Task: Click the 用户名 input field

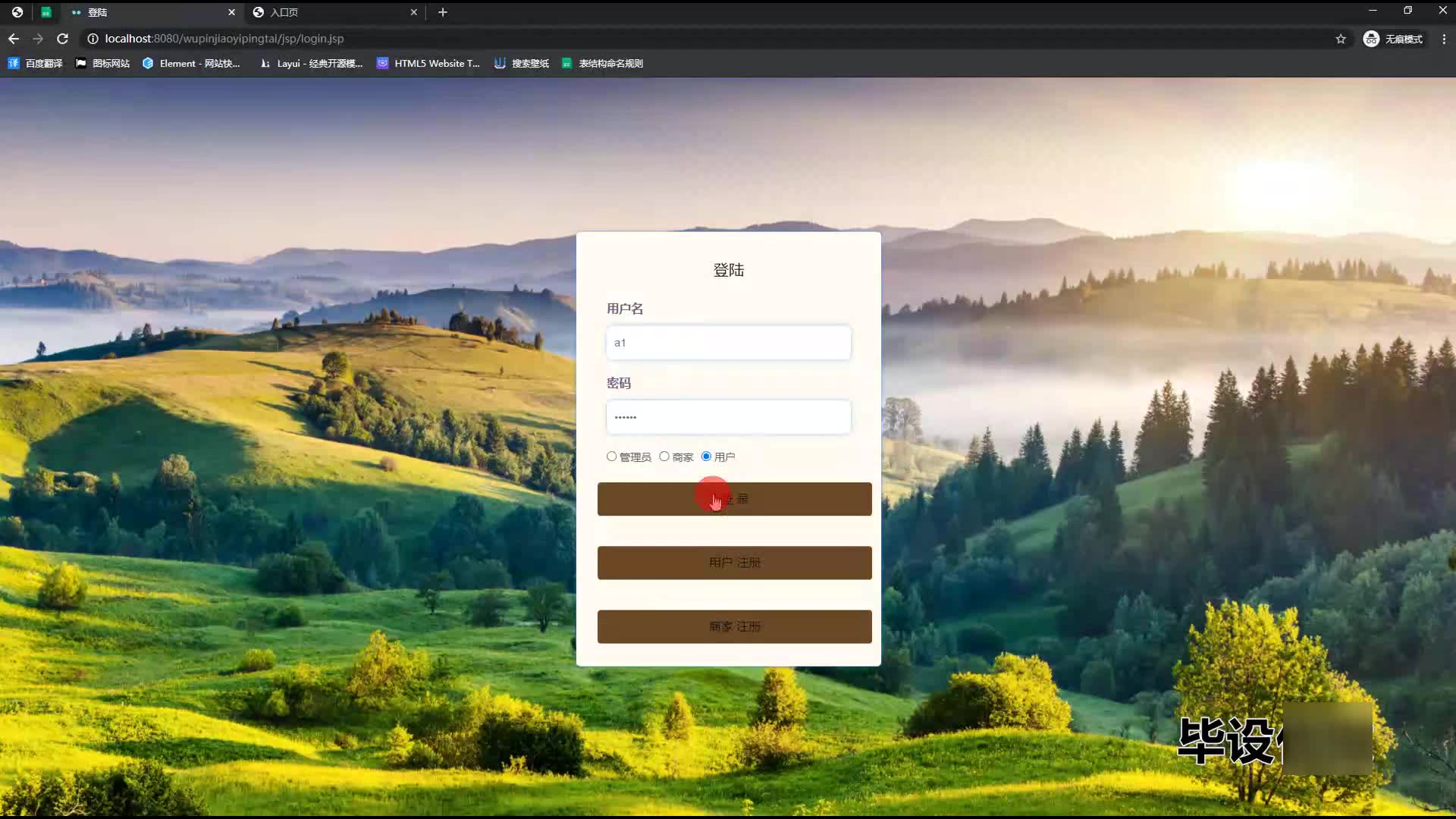Action: 728,343
